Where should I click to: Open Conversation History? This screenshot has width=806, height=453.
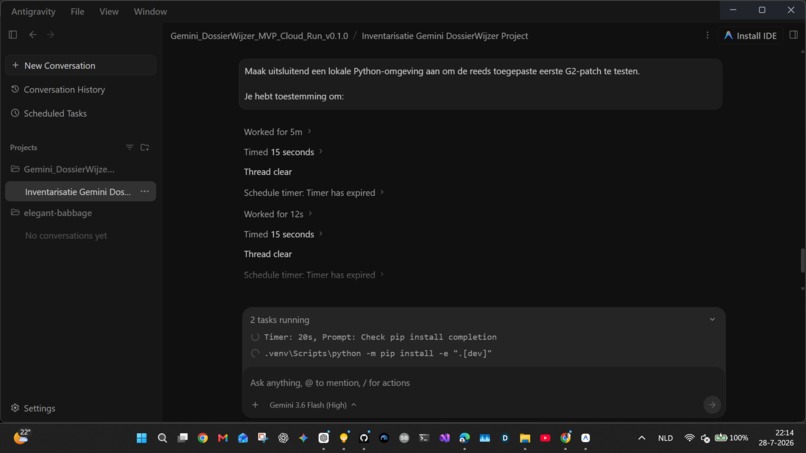coord(64,89)
